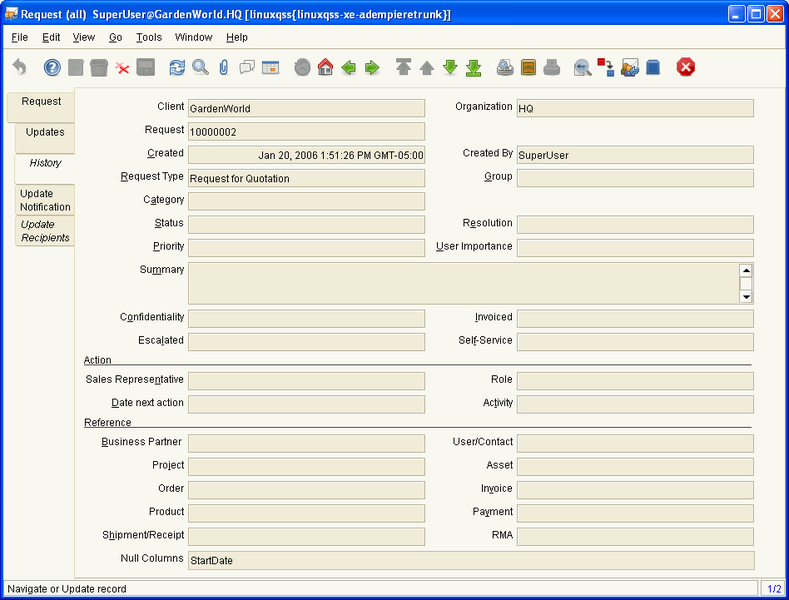The width and height of the screenshot is (789, 600).
Task: Open the Tools menu
Action: click(x=149, y=37)
